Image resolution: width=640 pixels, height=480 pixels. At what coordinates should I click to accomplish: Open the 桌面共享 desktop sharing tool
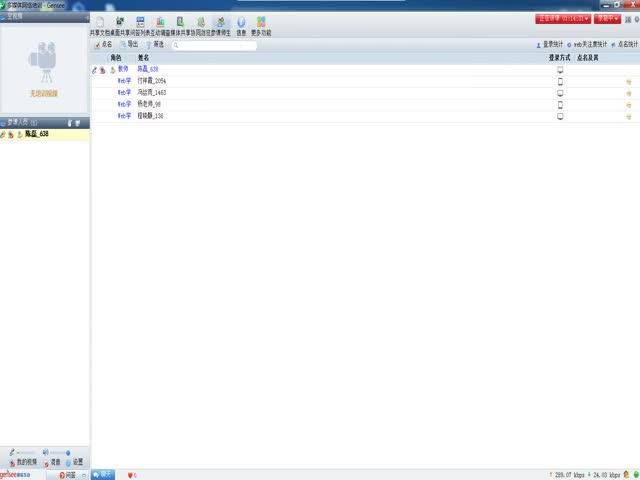(x=120, y=23)
